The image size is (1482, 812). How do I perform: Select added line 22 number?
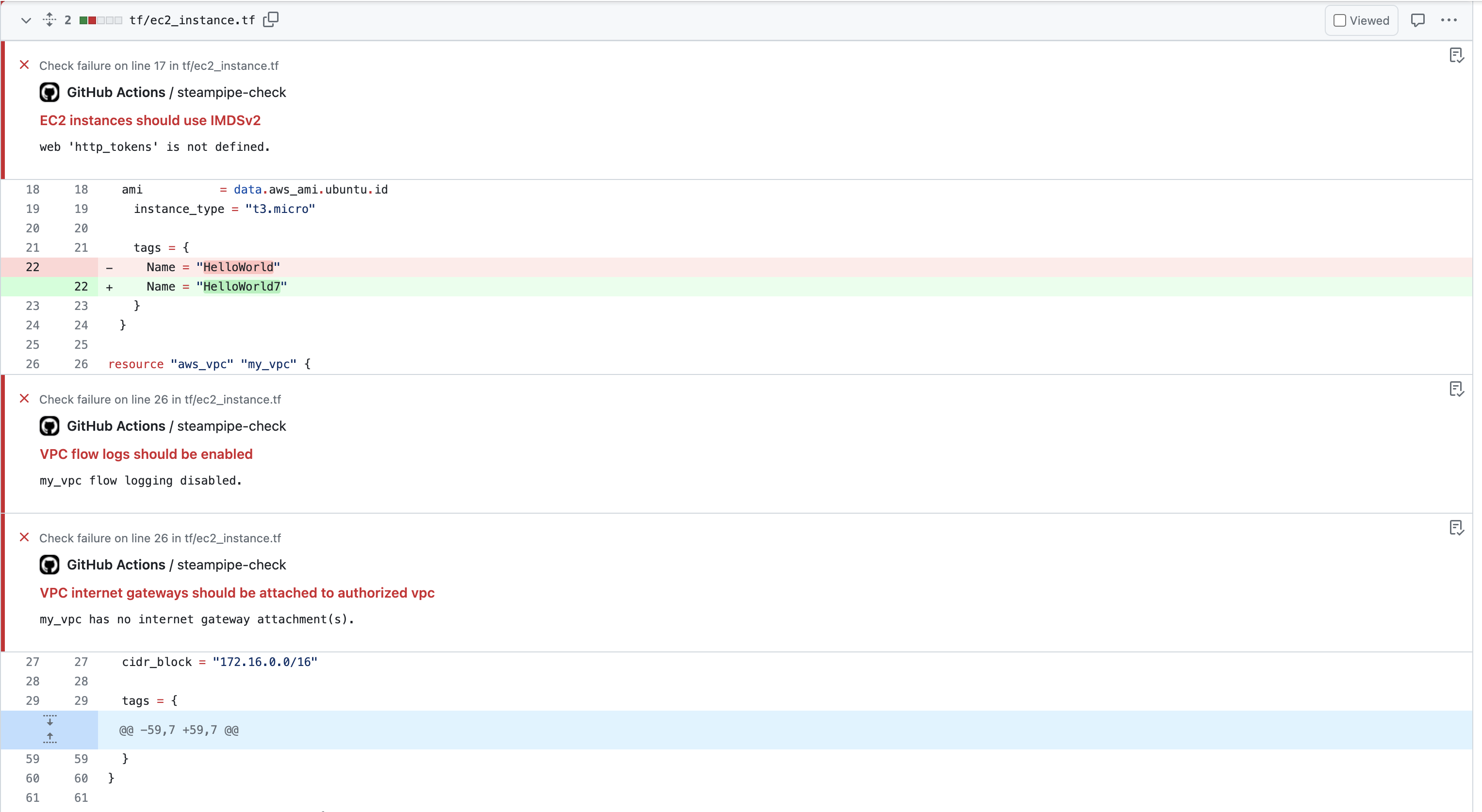(81, 286)
